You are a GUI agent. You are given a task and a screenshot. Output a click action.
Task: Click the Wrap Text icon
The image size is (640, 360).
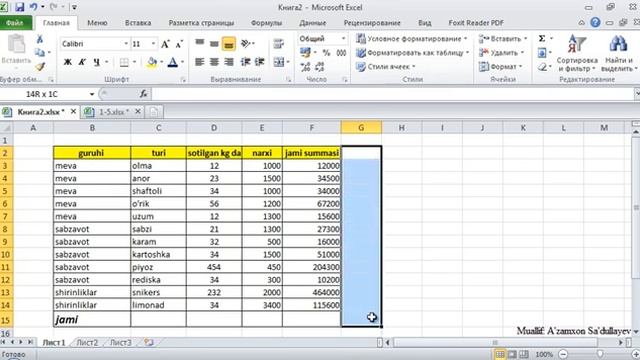(278, 43)
